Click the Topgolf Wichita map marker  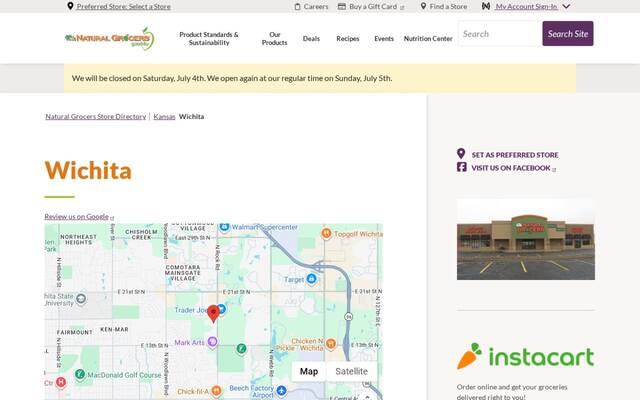point(326,233)
